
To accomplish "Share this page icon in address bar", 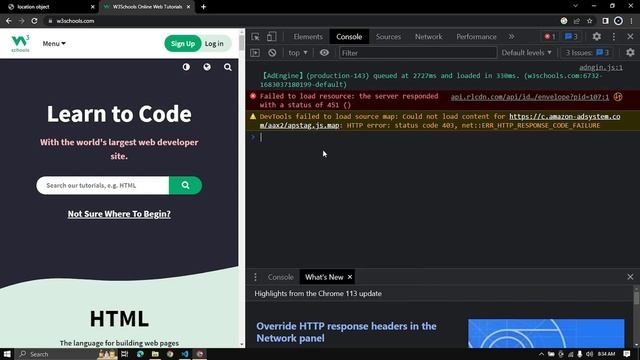I will click(577, 21).
